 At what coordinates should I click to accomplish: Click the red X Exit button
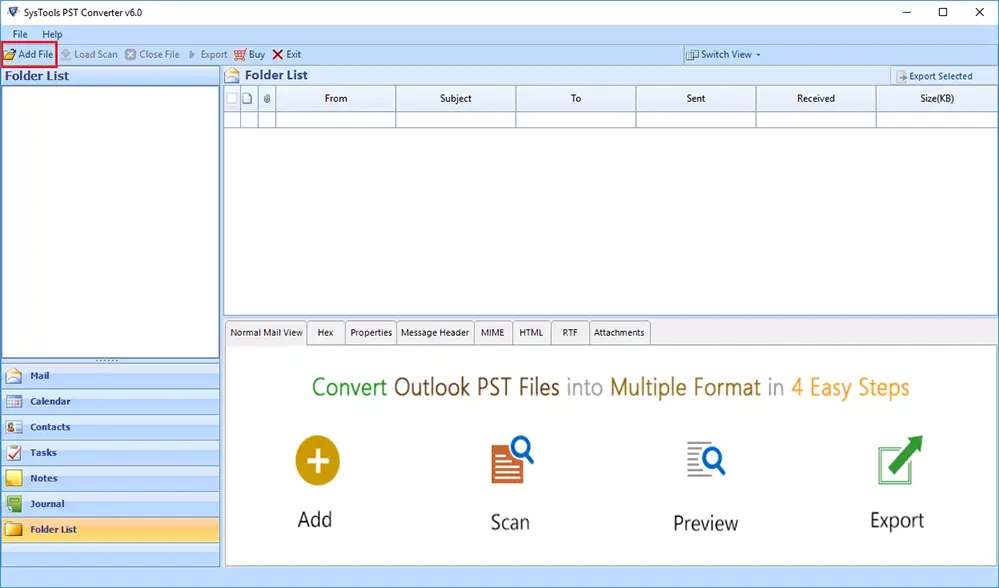pyautogui.click(x=287, y=54)
